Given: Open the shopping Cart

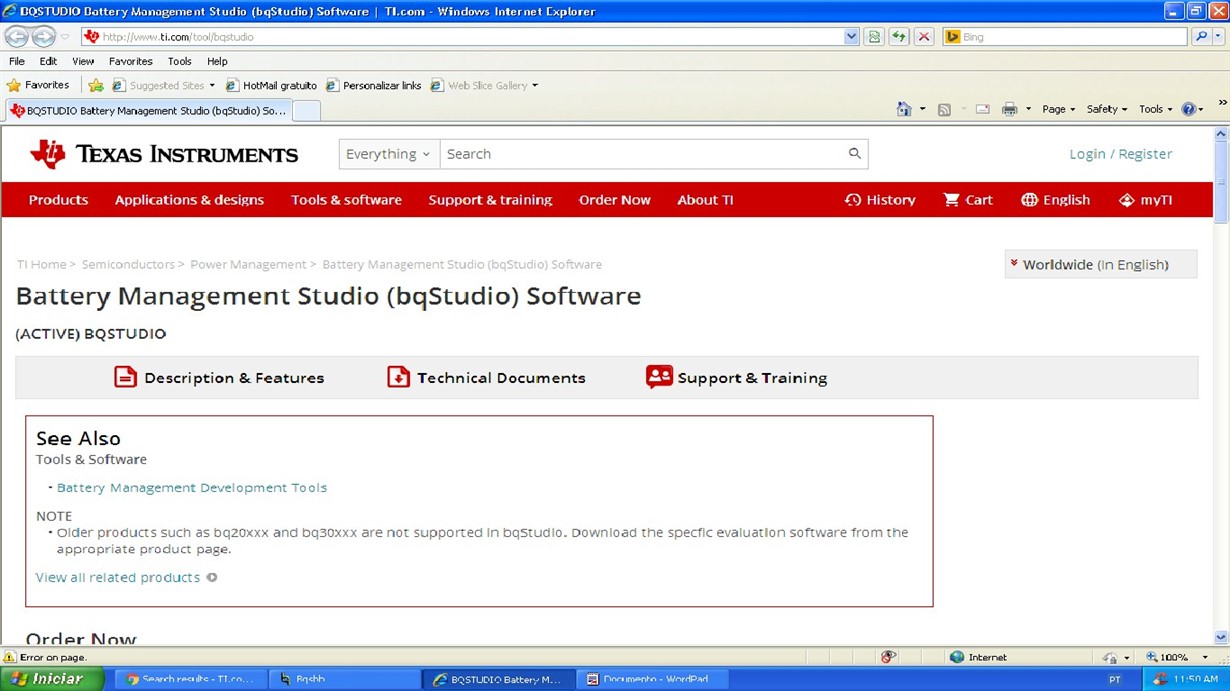Looking at the screenshot, I should (x=968, y=200).
